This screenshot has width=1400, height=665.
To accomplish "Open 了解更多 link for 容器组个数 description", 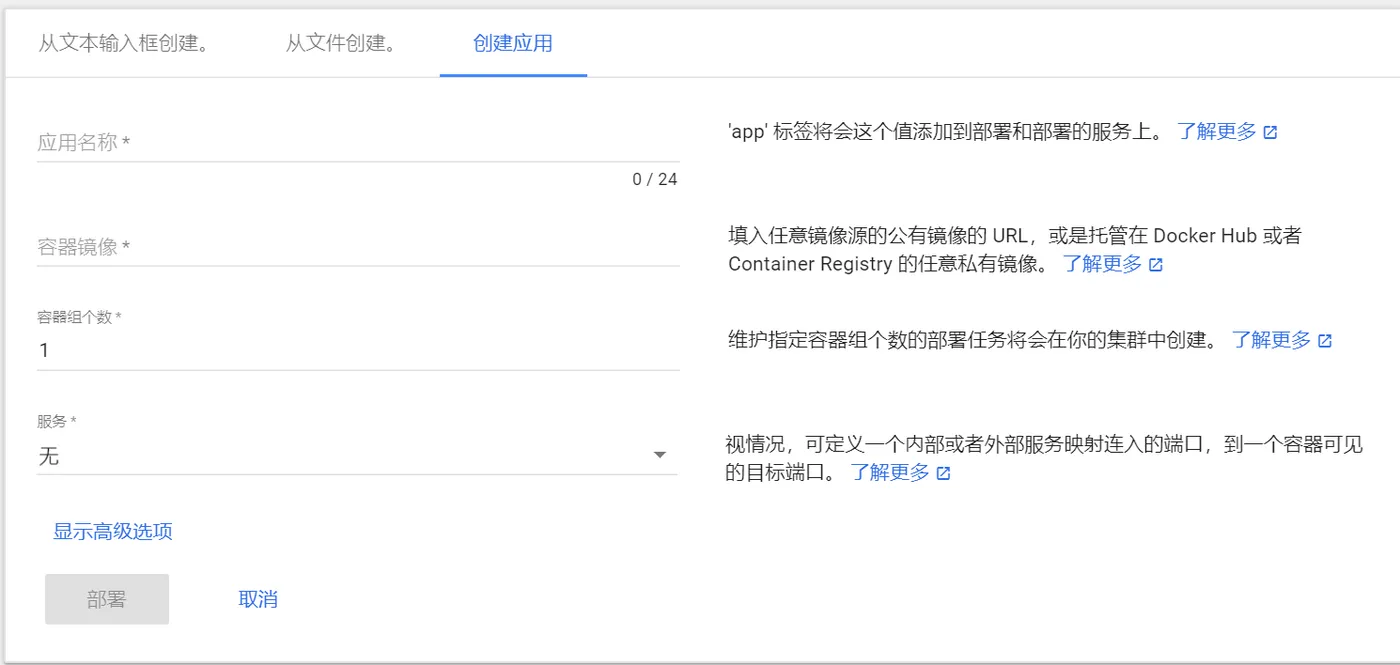I will pos(1271,340).
